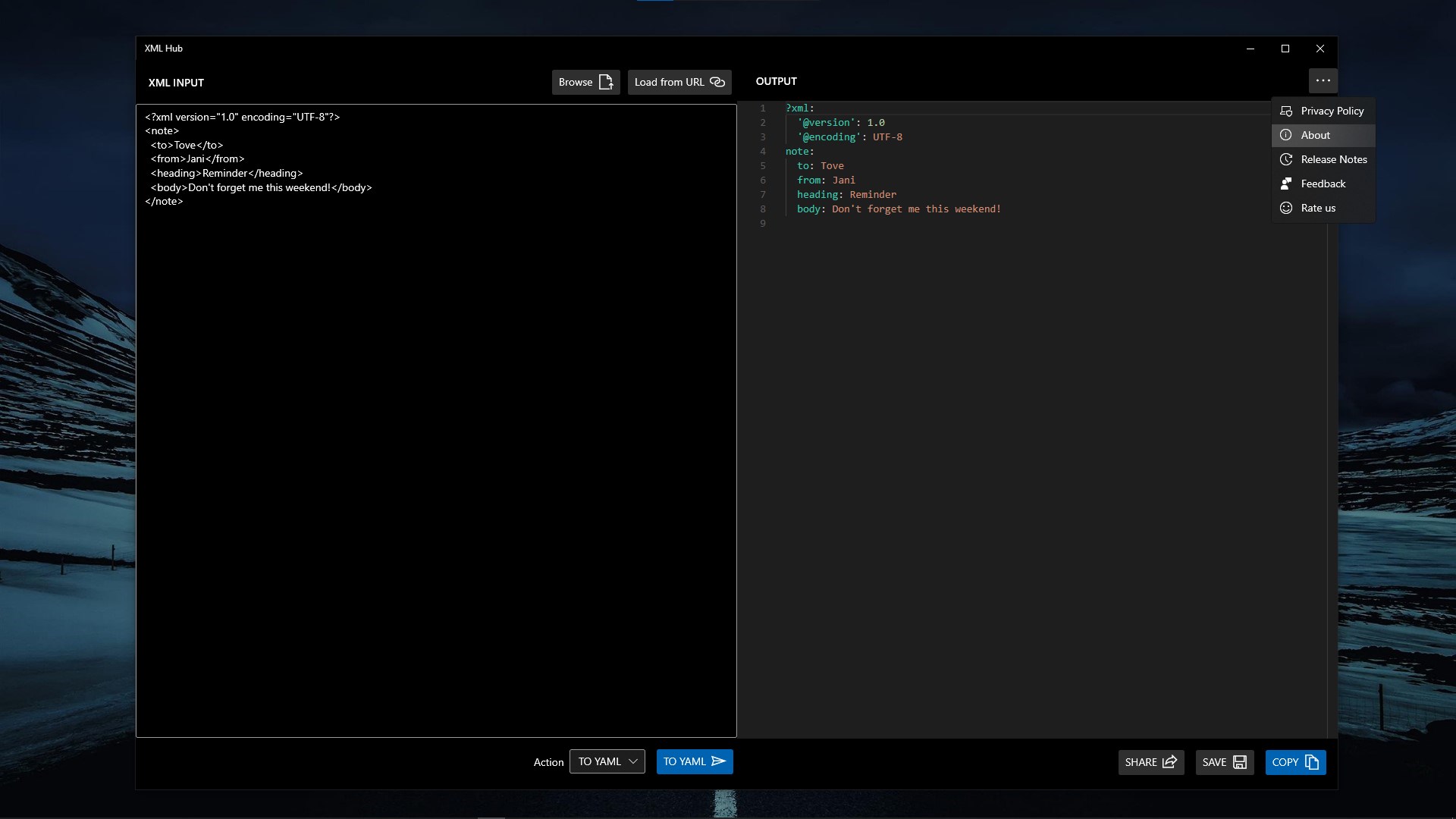Click the 'to: Tove' output line
1456x819 pixels.
(821, 165)
